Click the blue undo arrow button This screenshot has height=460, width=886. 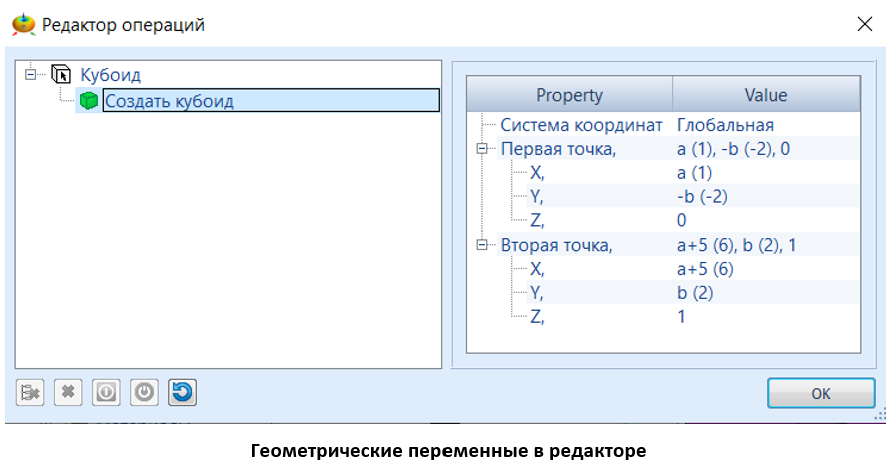tap(182, 392)
